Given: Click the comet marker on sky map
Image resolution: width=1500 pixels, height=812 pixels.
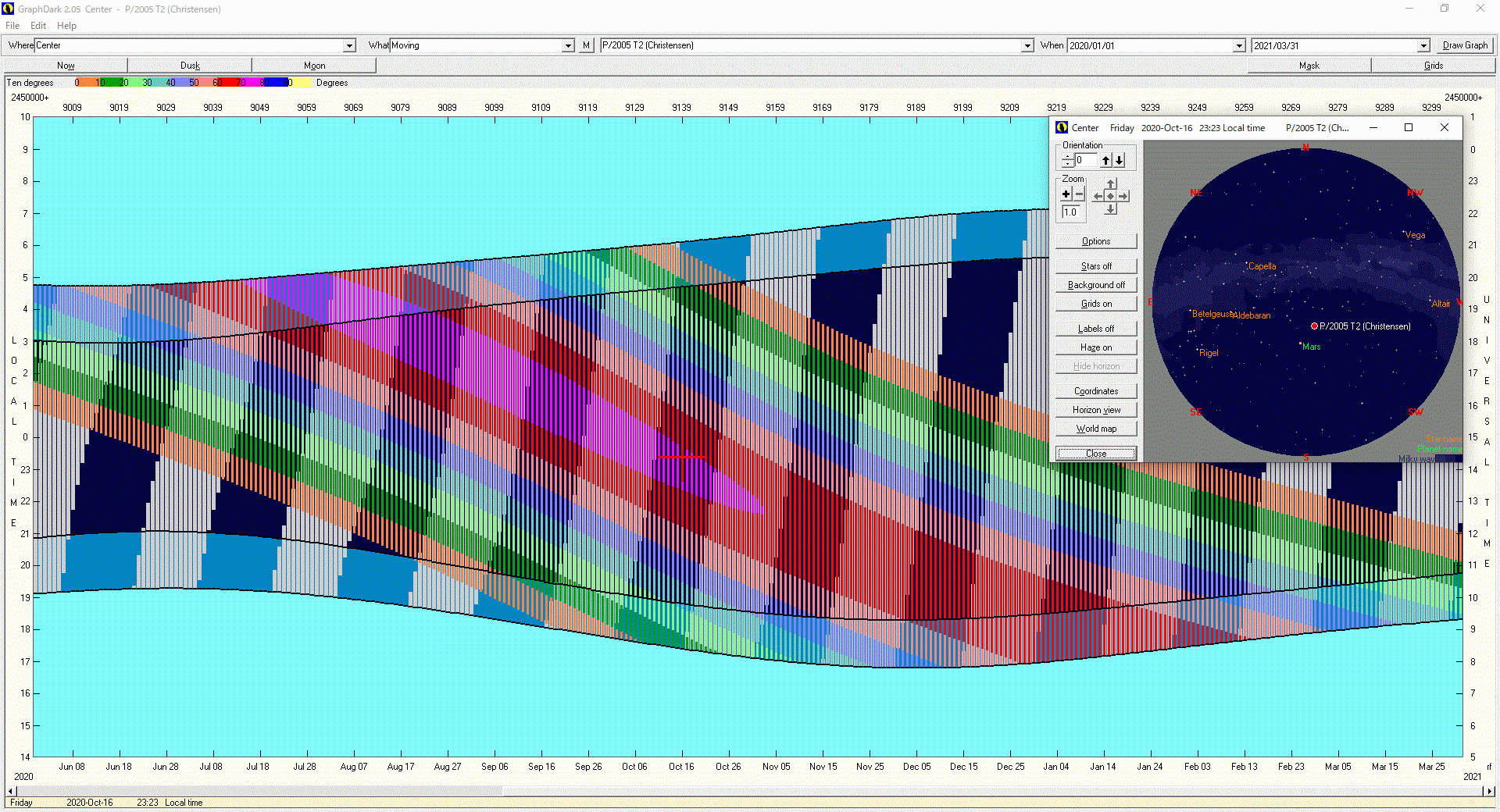Looking at the screenshot, I should tap(1314, 326).
